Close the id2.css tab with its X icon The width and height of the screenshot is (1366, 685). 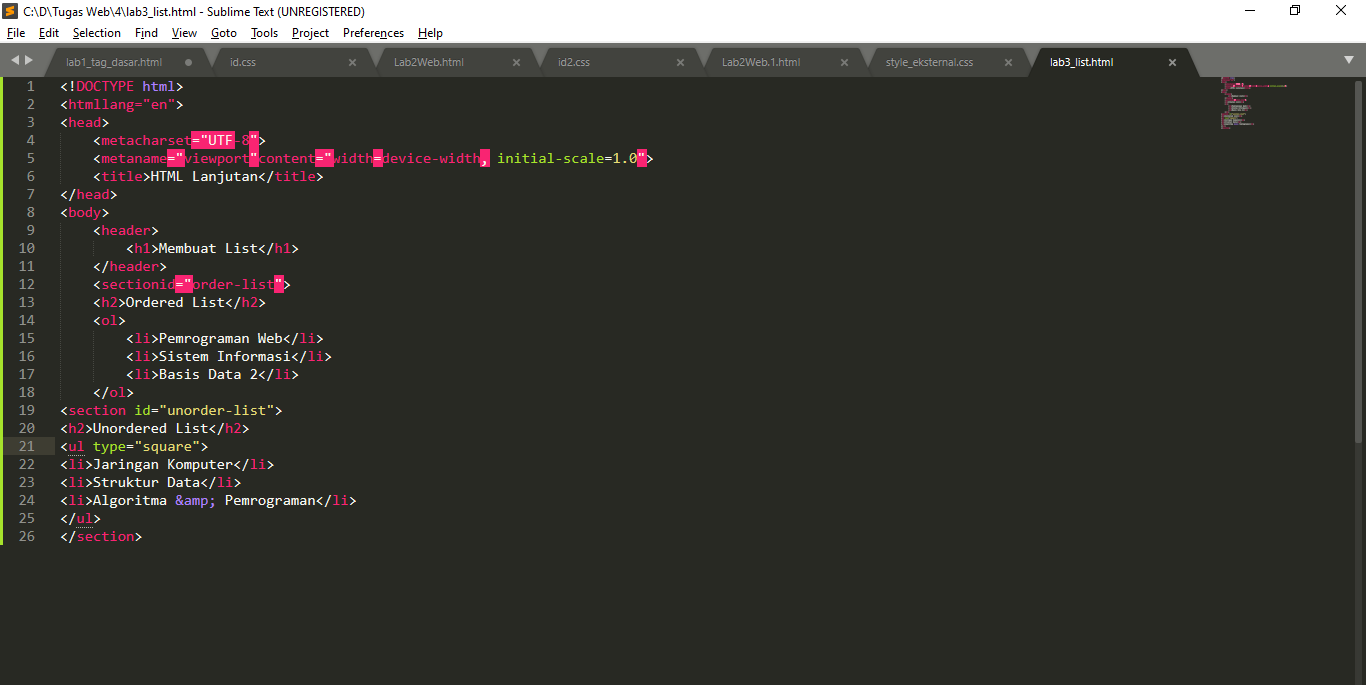pyautogui.click(x=680, y=61)
